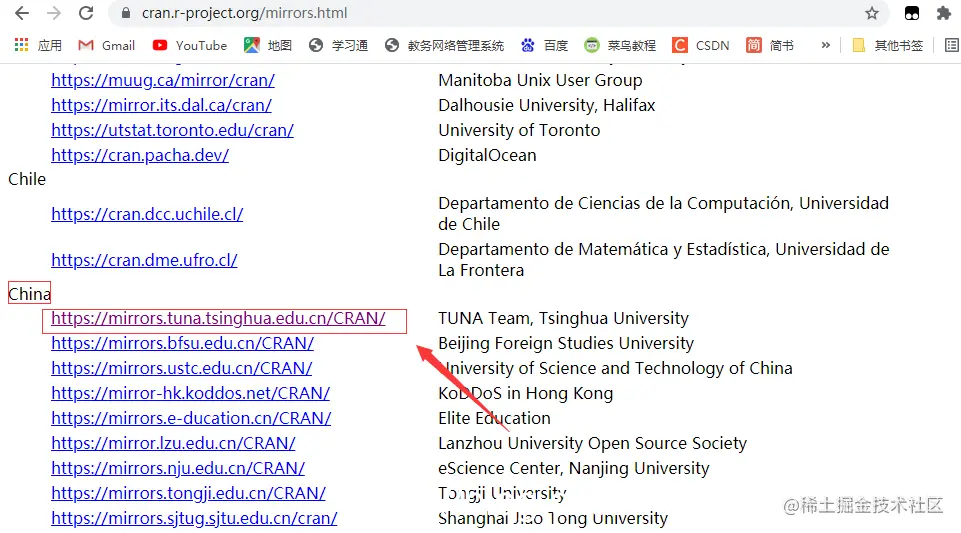Image resolution: width=961 pixels, height=533 pixels.
Task: Click the text Lanzhou University Open Source Society
Action: 593,444
